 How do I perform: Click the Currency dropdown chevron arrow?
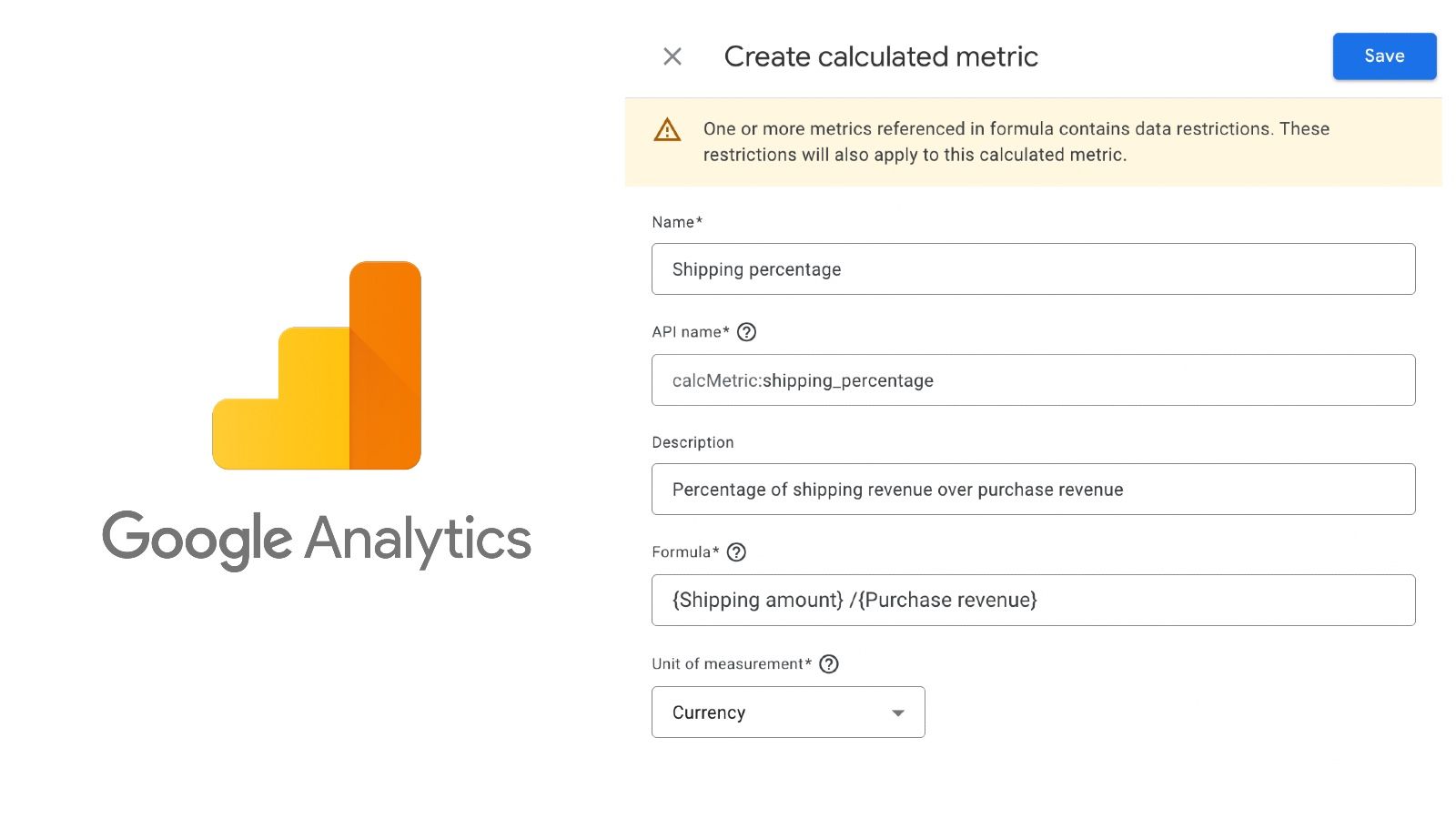pos(896,713)
